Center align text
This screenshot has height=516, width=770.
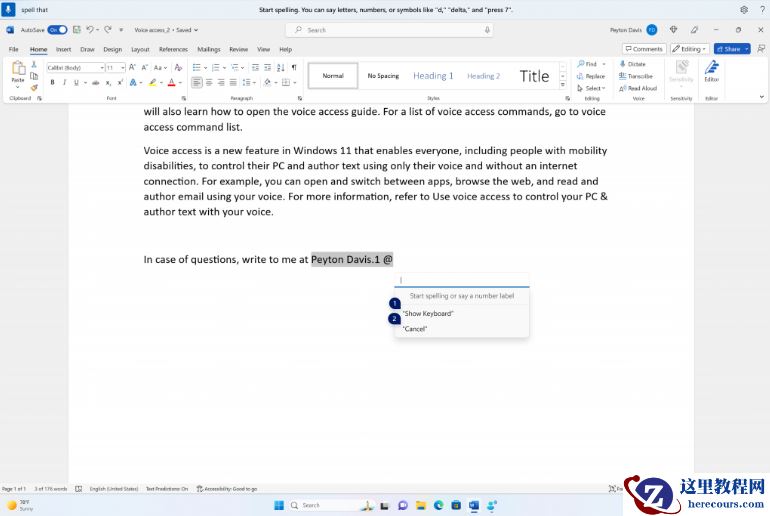(209, 82)
